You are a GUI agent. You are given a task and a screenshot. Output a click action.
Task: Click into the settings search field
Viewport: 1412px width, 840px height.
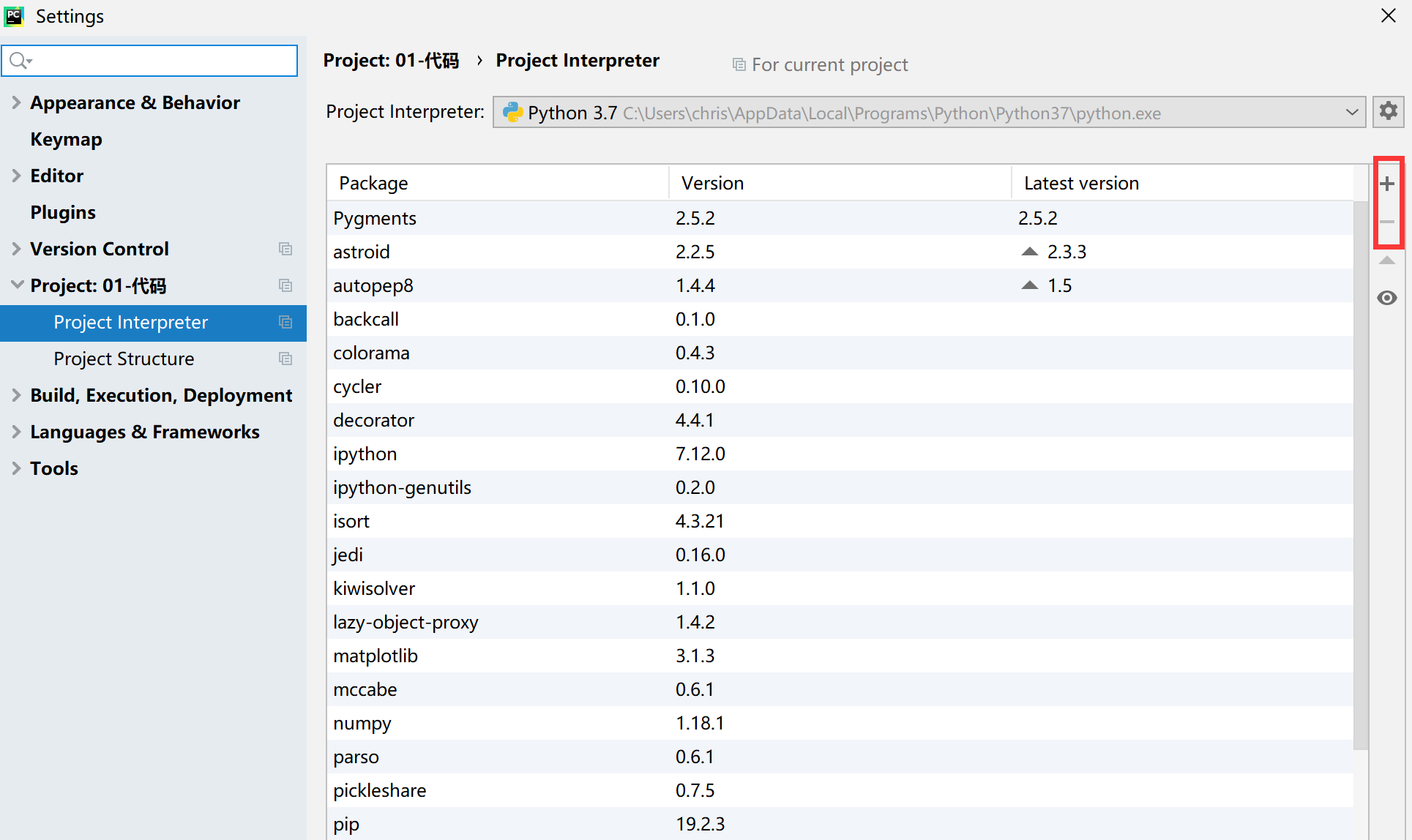[149, 61]
